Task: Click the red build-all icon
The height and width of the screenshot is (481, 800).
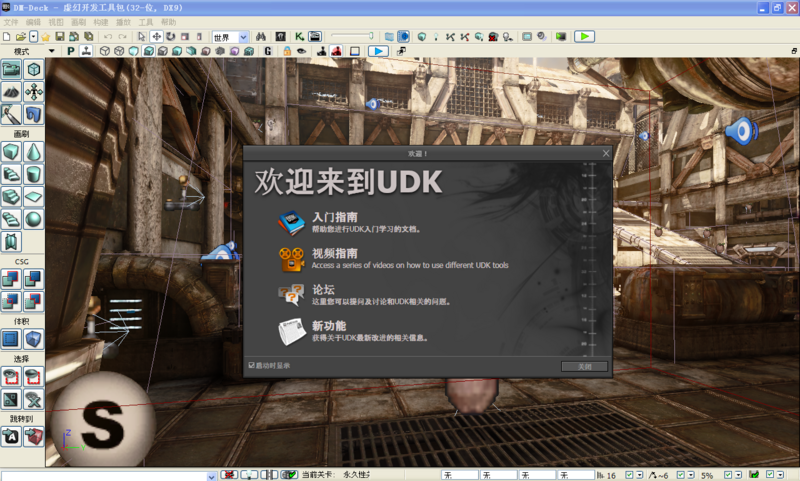Action: [x=493, y=37]
